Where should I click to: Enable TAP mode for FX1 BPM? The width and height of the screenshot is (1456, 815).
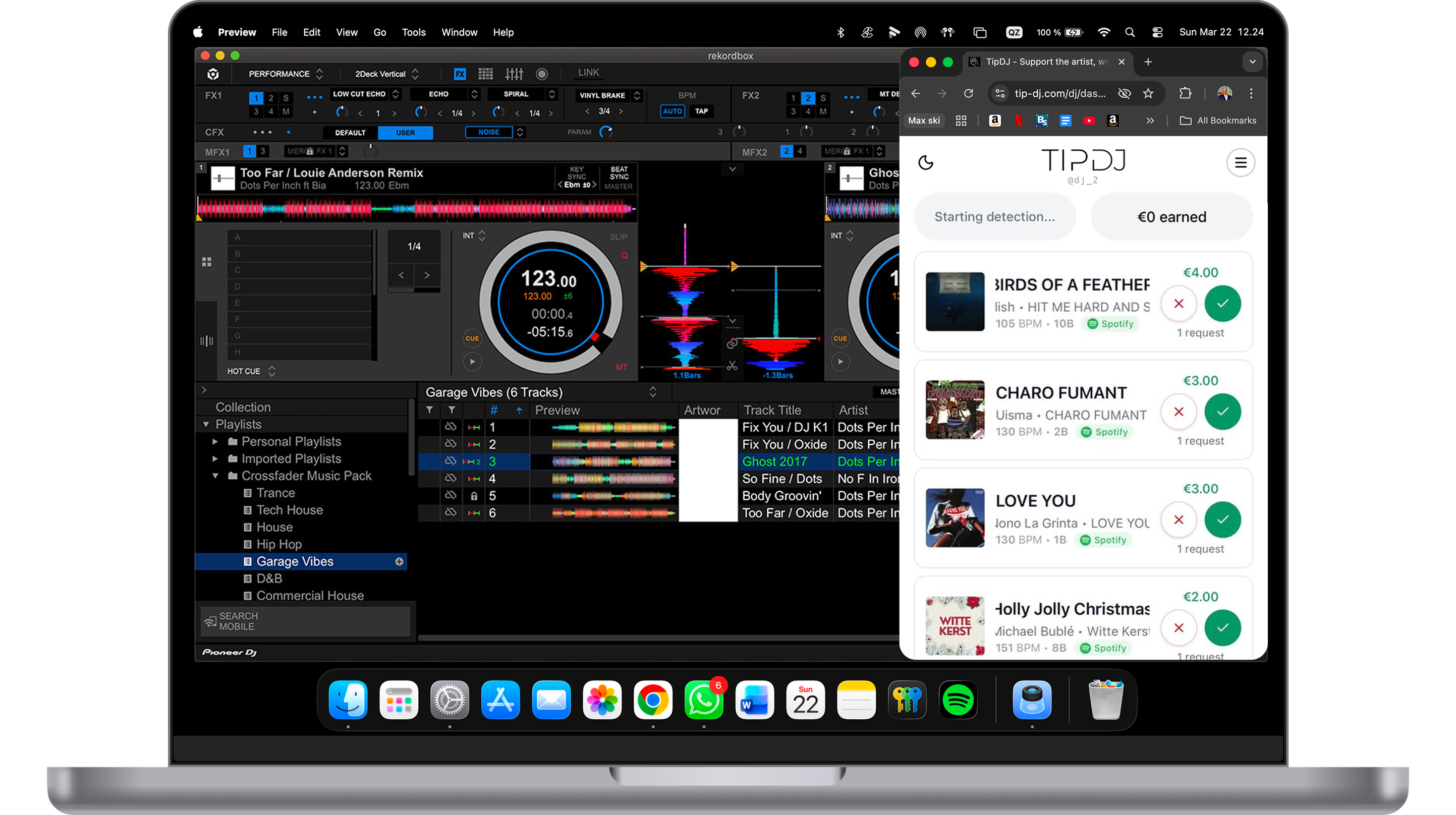click(x=701, y=111)
